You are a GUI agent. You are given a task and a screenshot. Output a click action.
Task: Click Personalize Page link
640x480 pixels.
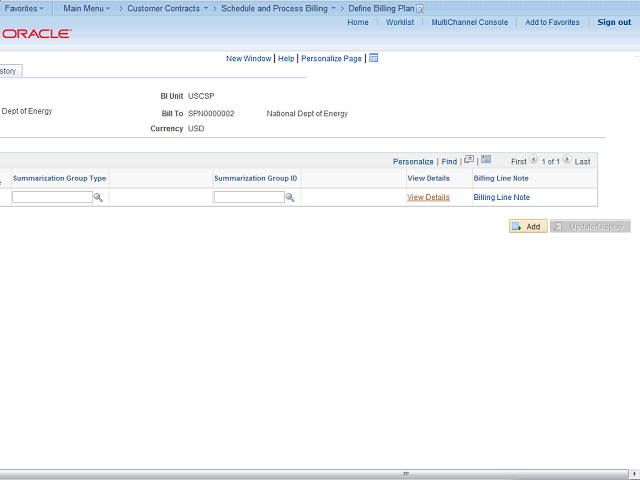pos(331,58)
